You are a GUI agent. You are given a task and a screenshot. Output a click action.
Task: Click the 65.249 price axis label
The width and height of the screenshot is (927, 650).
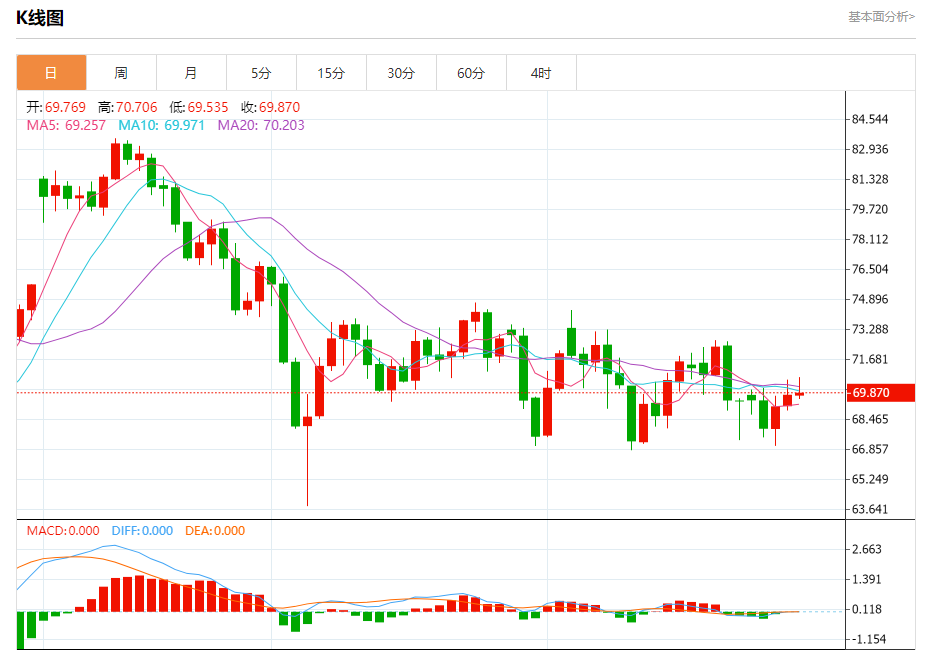point(870,479)
